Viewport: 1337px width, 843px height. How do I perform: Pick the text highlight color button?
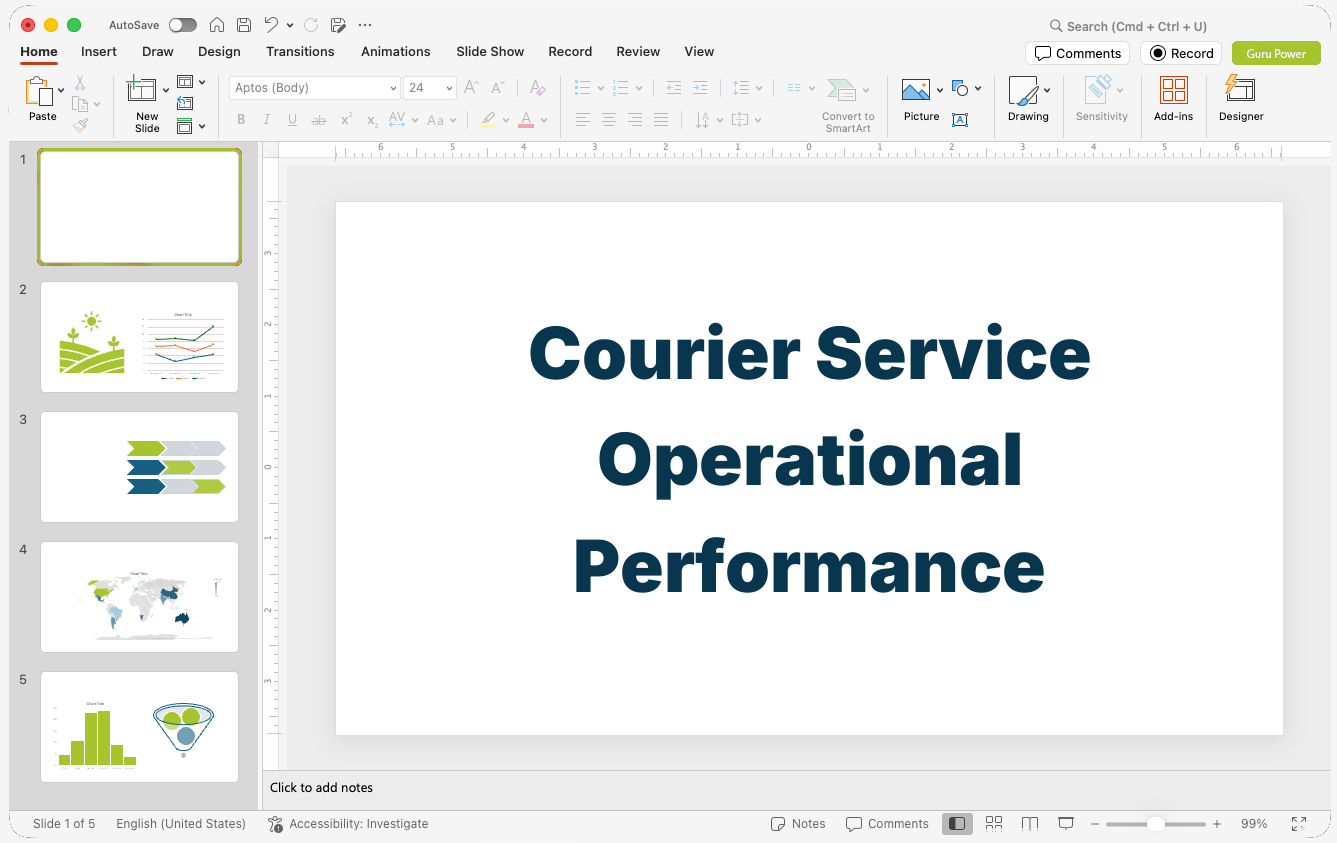pyautogui.click(x=488, y=120)
